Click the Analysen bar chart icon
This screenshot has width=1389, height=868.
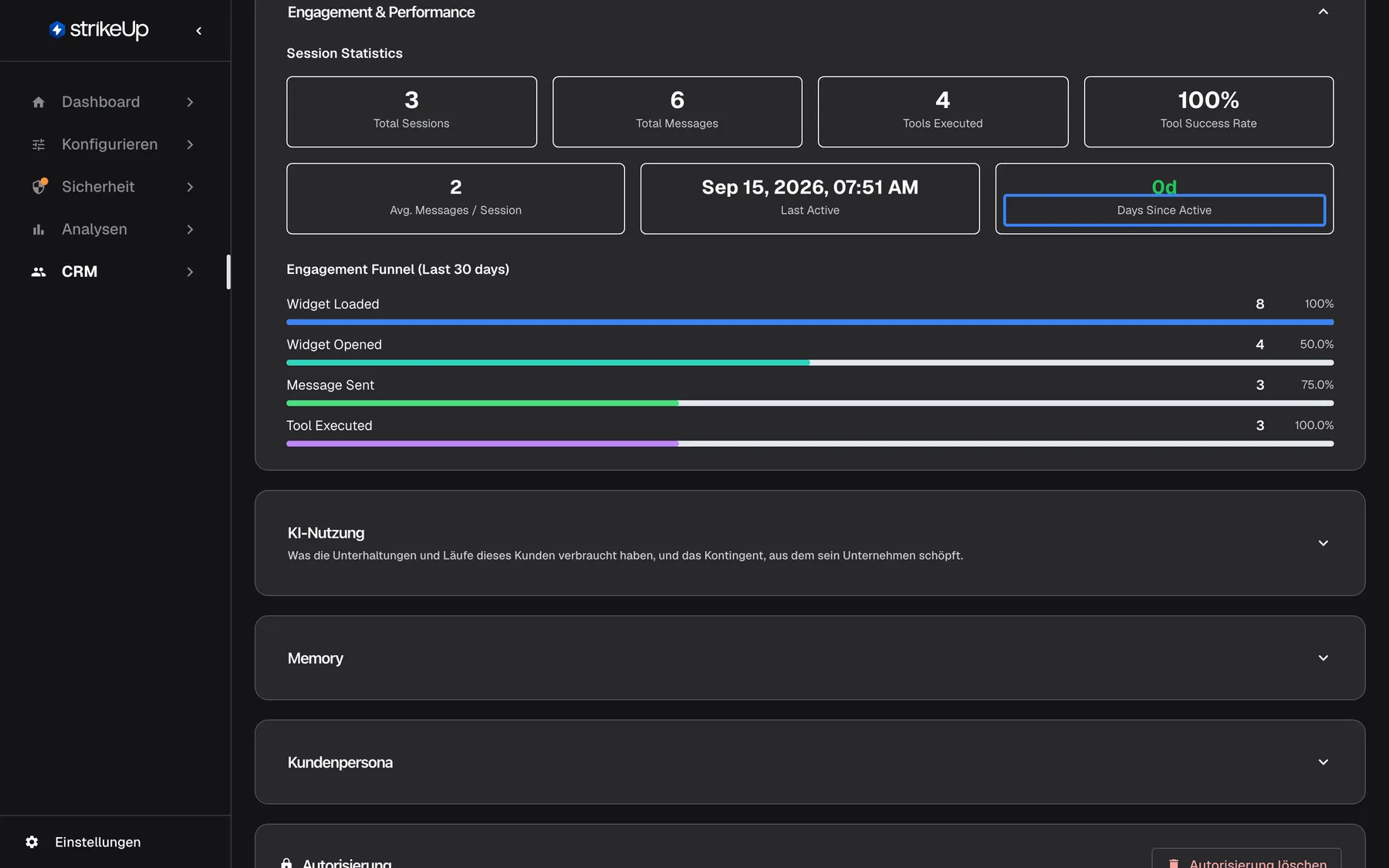tap(39, 229)
